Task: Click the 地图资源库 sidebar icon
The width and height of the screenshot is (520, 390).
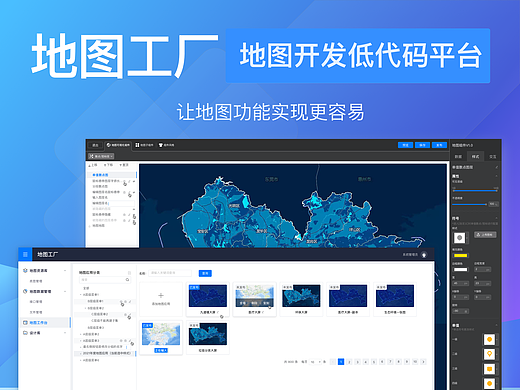Action: (25, 270)
